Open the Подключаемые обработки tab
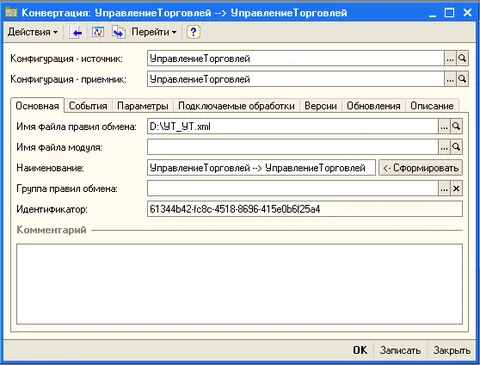 (236, 106)
